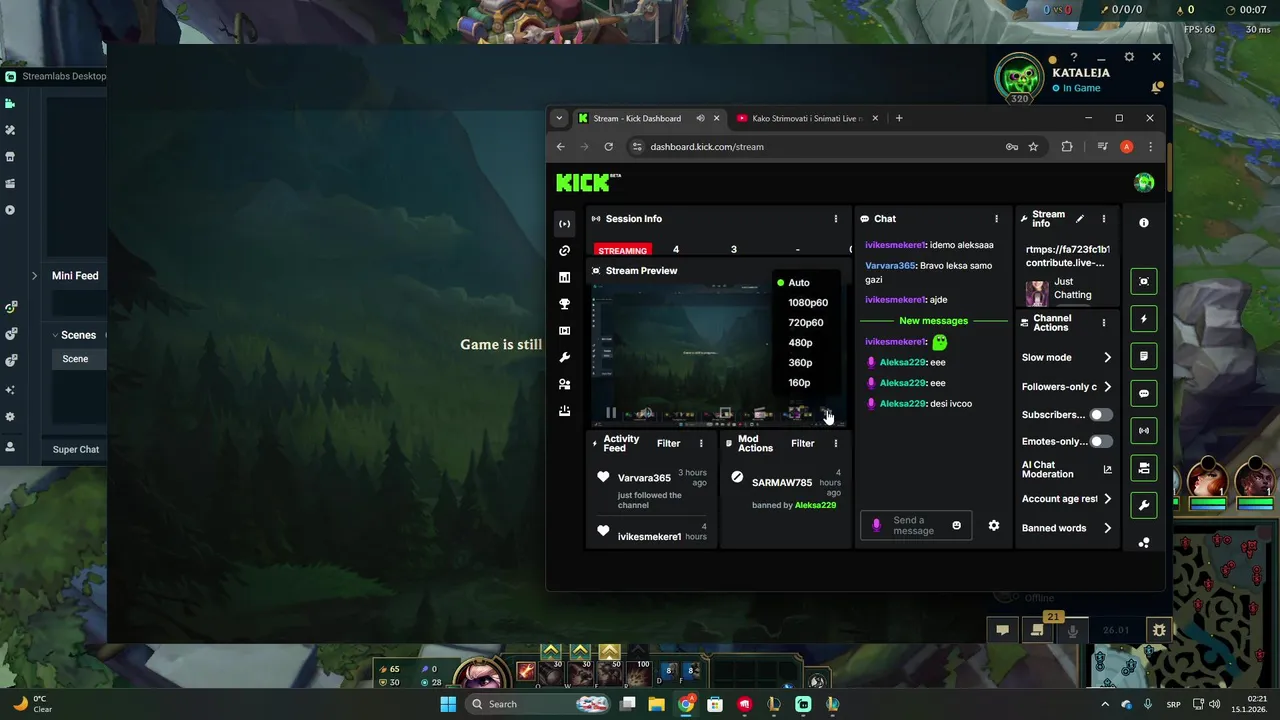
Task: Toggle Channel Actions widget button
Action: pyautogui.click(x=1144, y=468)
